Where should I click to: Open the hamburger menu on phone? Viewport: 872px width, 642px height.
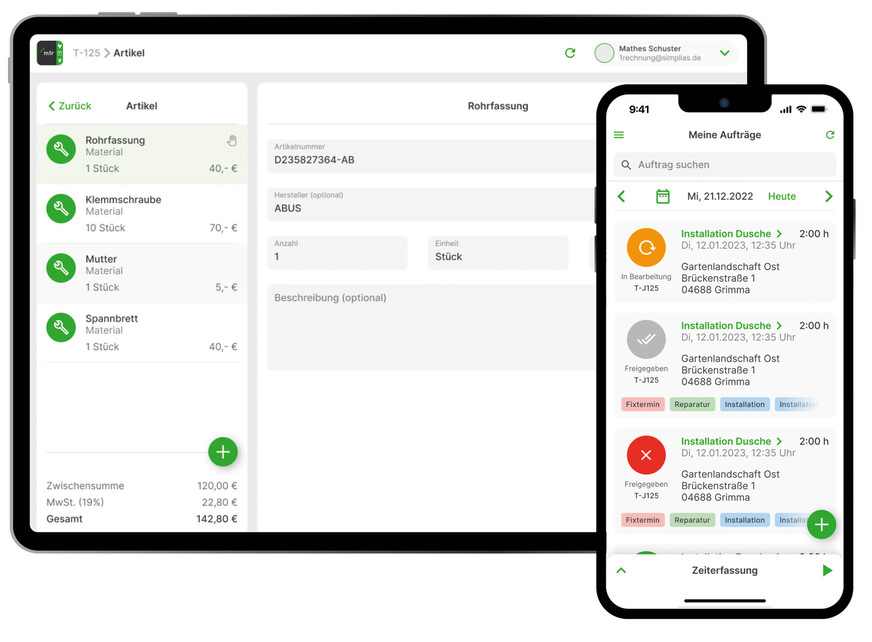tap(619, 135)
